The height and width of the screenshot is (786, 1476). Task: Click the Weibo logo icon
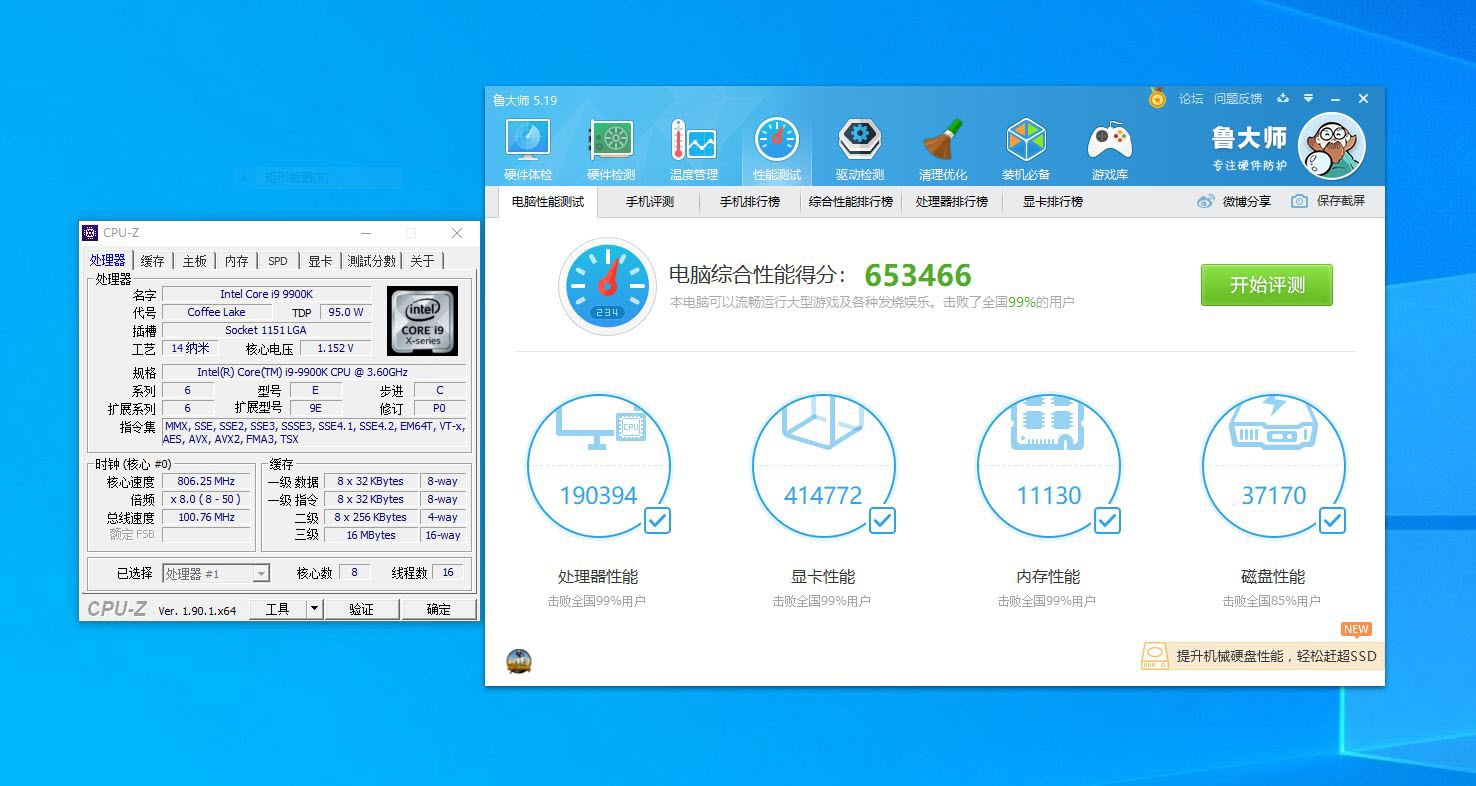tap(1206, 201)
